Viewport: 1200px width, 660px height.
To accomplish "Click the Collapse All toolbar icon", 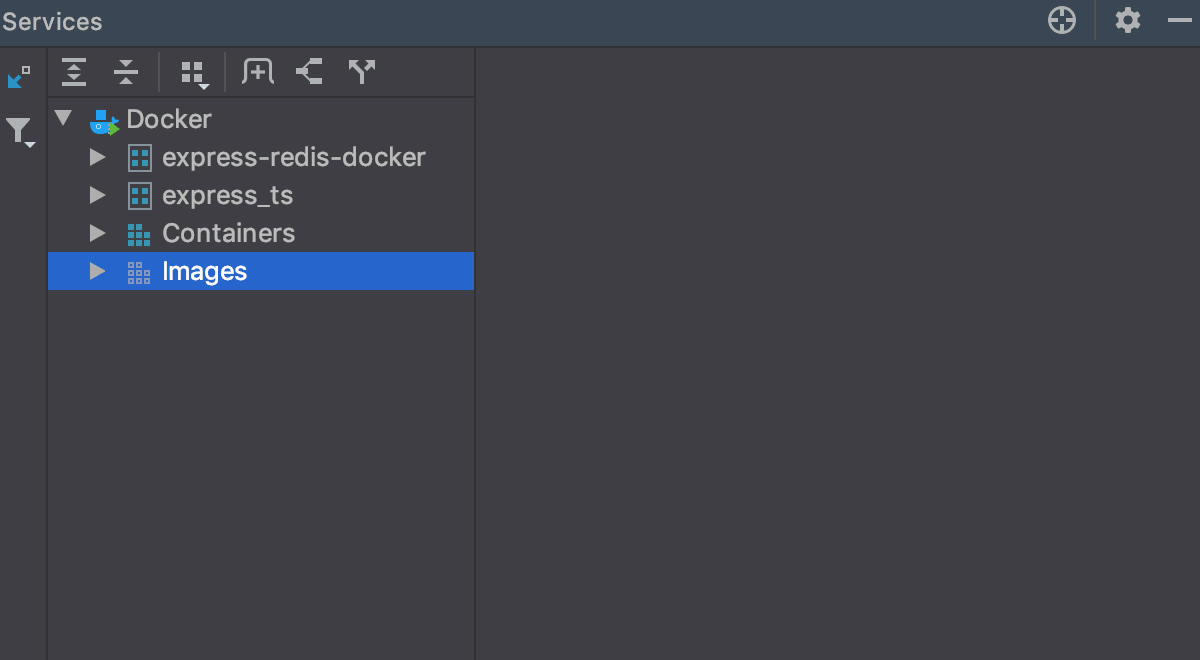I will pyautogui.click(x=125, y=72).
